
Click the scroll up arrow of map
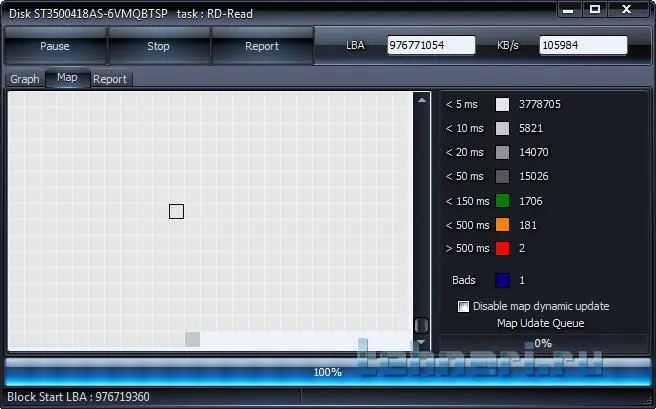[422, 100]
